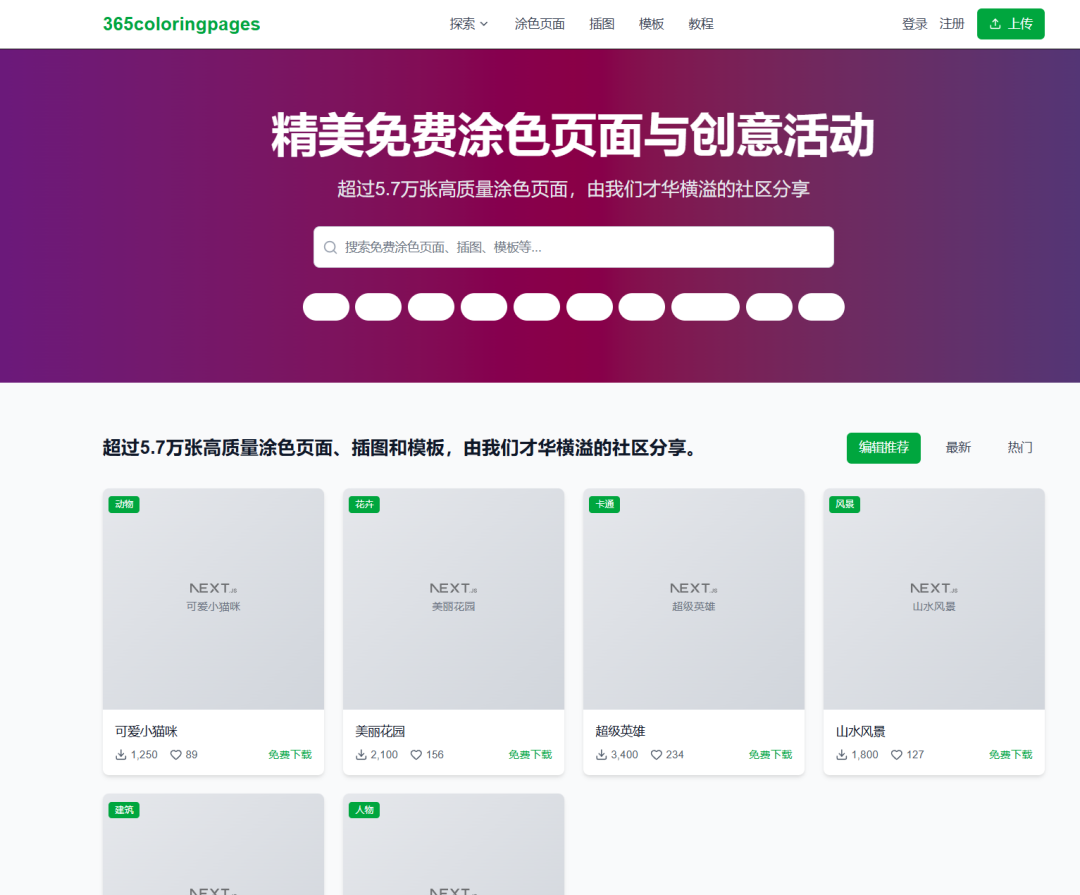Viewport: 1080px width, 895px height.
Task: Click the upload icon on the 上传 button
Action: tap(996, 23)
